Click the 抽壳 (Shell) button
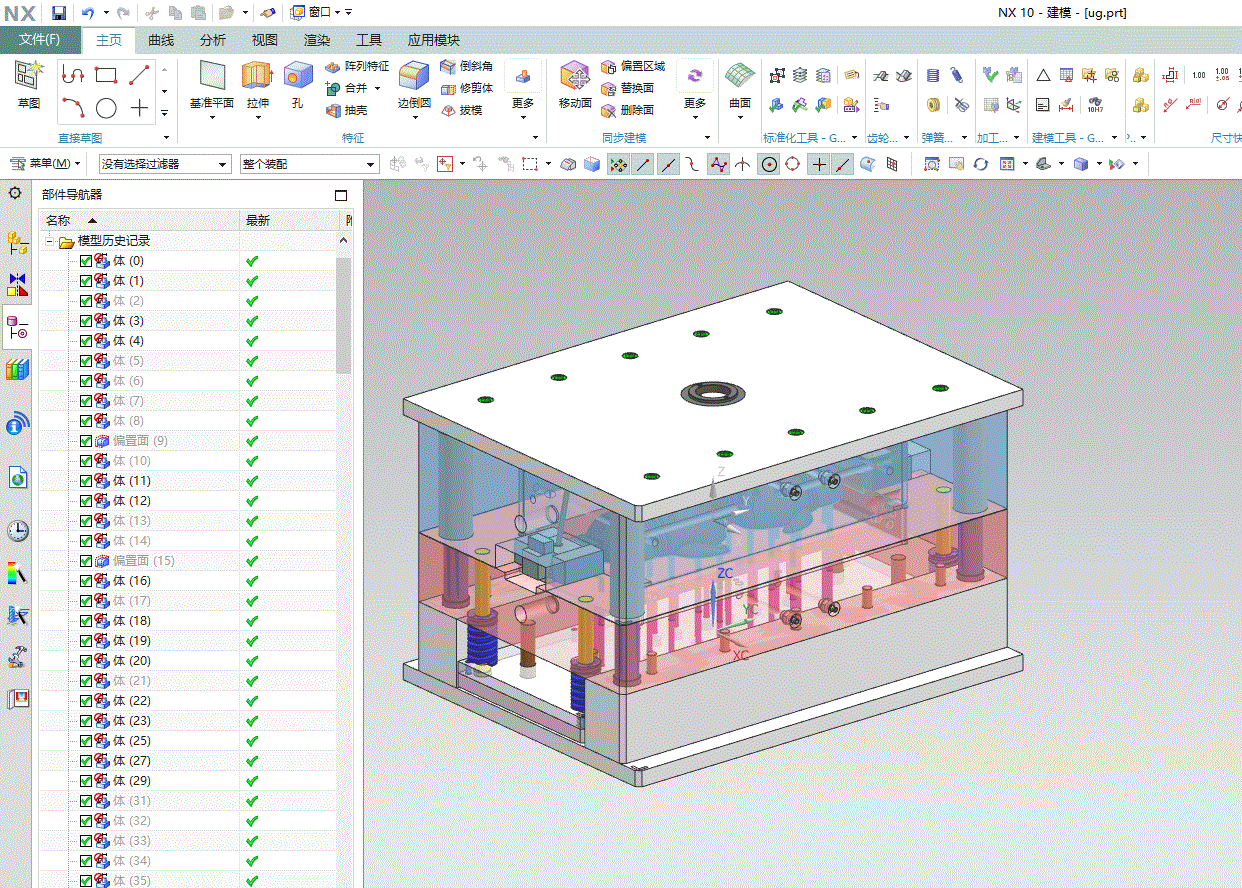 [347, 110]
